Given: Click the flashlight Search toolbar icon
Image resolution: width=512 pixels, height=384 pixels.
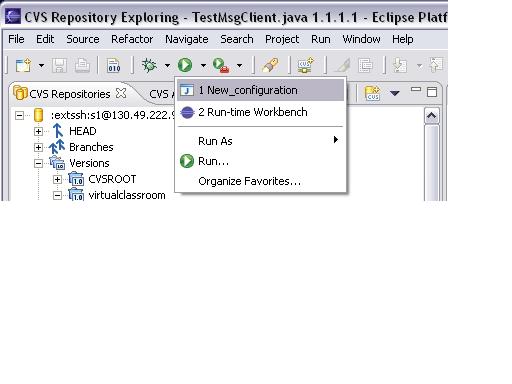Looking at the screenshot, I should point(270,65).
